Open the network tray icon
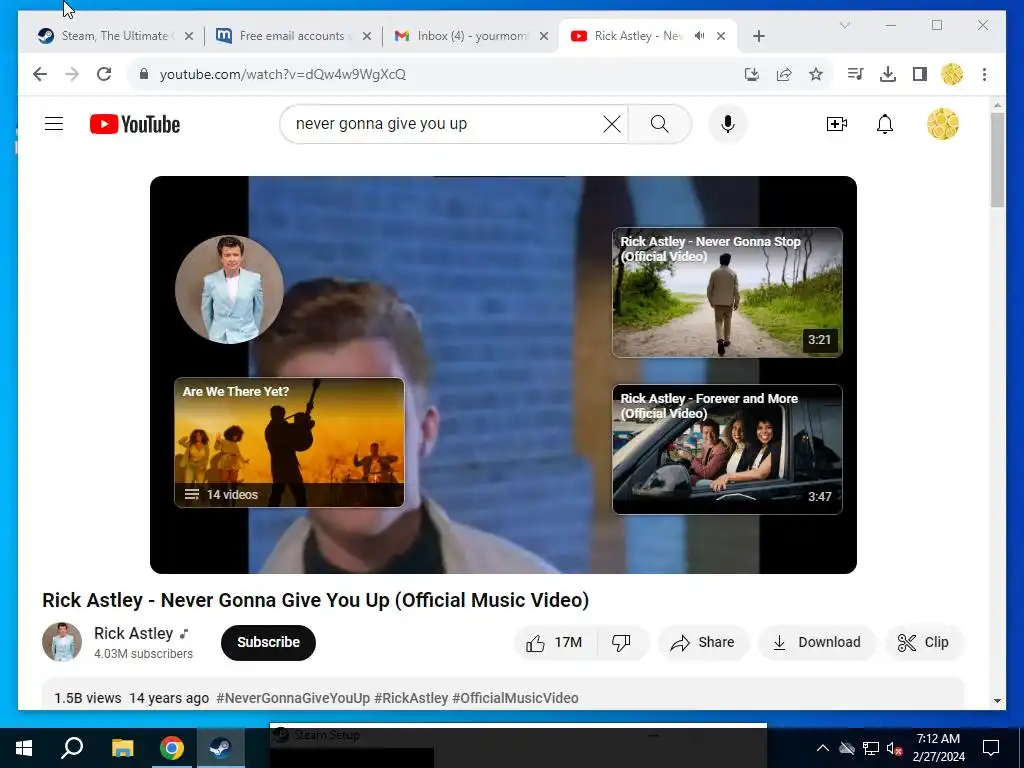The width and height of the screenshot is (1024, 768). pyautogui.click(x=871, y=748)
